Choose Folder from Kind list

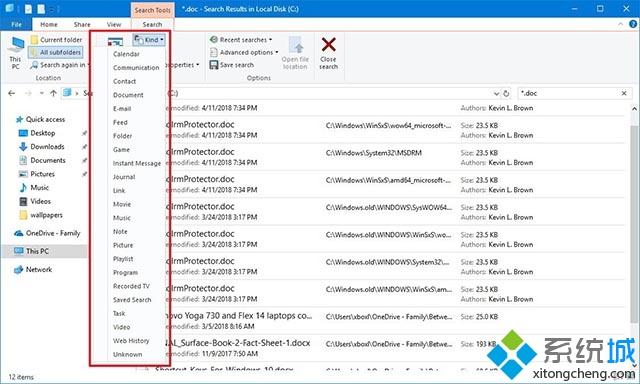click(122, 136)
